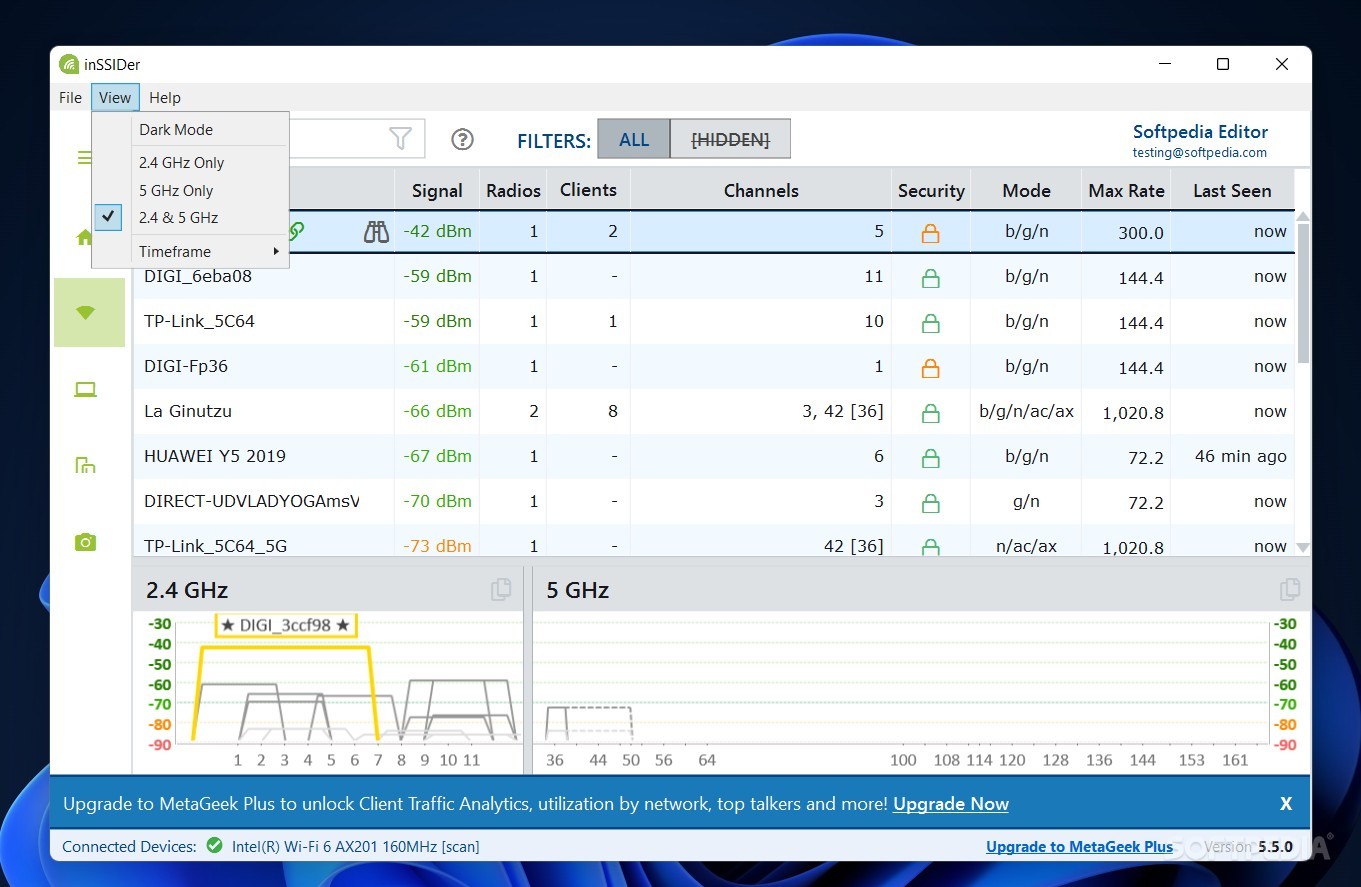The height and width of the screenshot is (887, 1361).
Task: Sort by the Last Seen column header
Action: 1232,190
